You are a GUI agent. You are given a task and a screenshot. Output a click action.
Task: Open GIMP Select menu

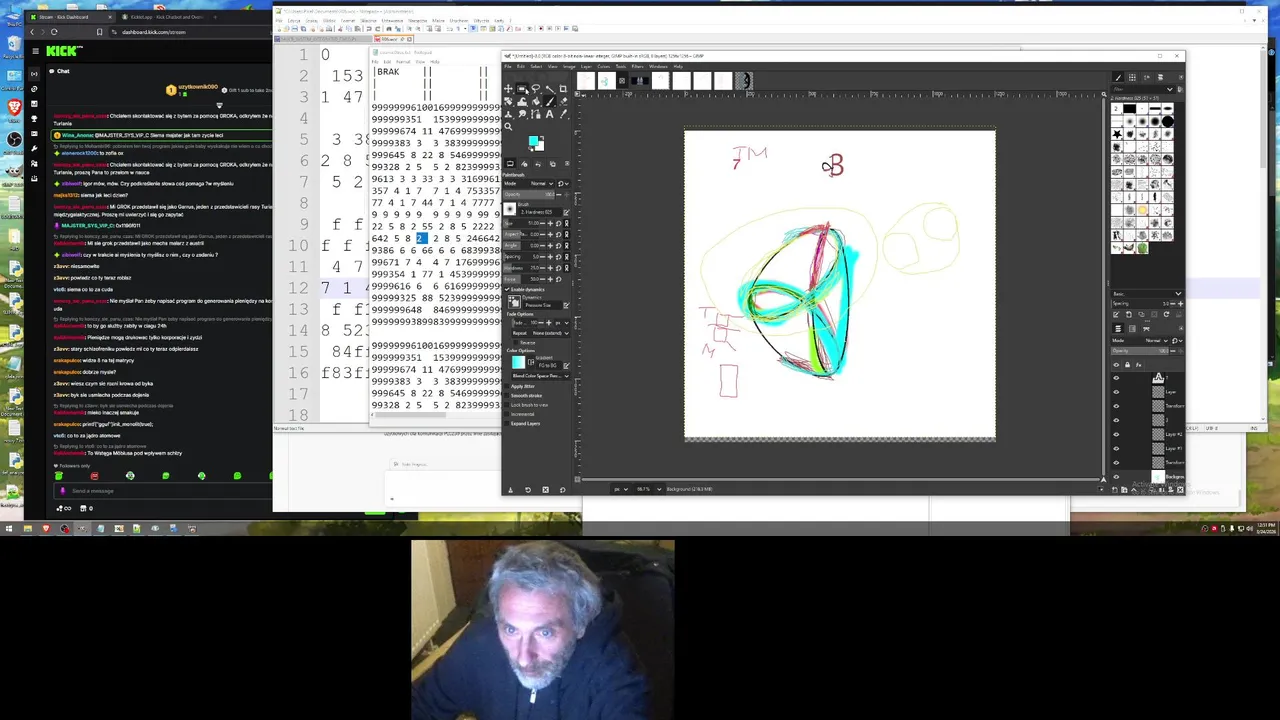[536, 66]
